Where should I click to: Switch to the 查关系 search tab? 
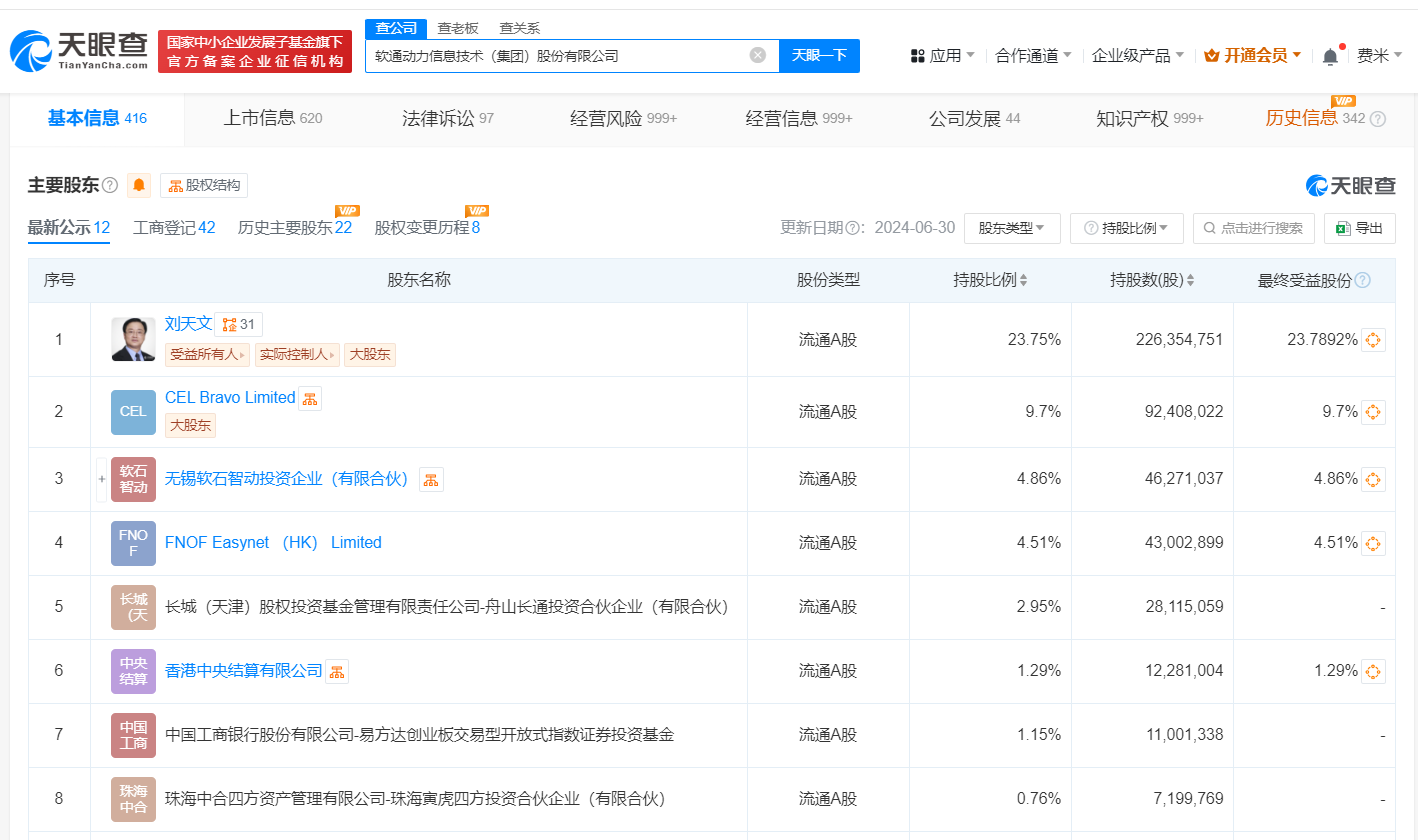(518, 28)
